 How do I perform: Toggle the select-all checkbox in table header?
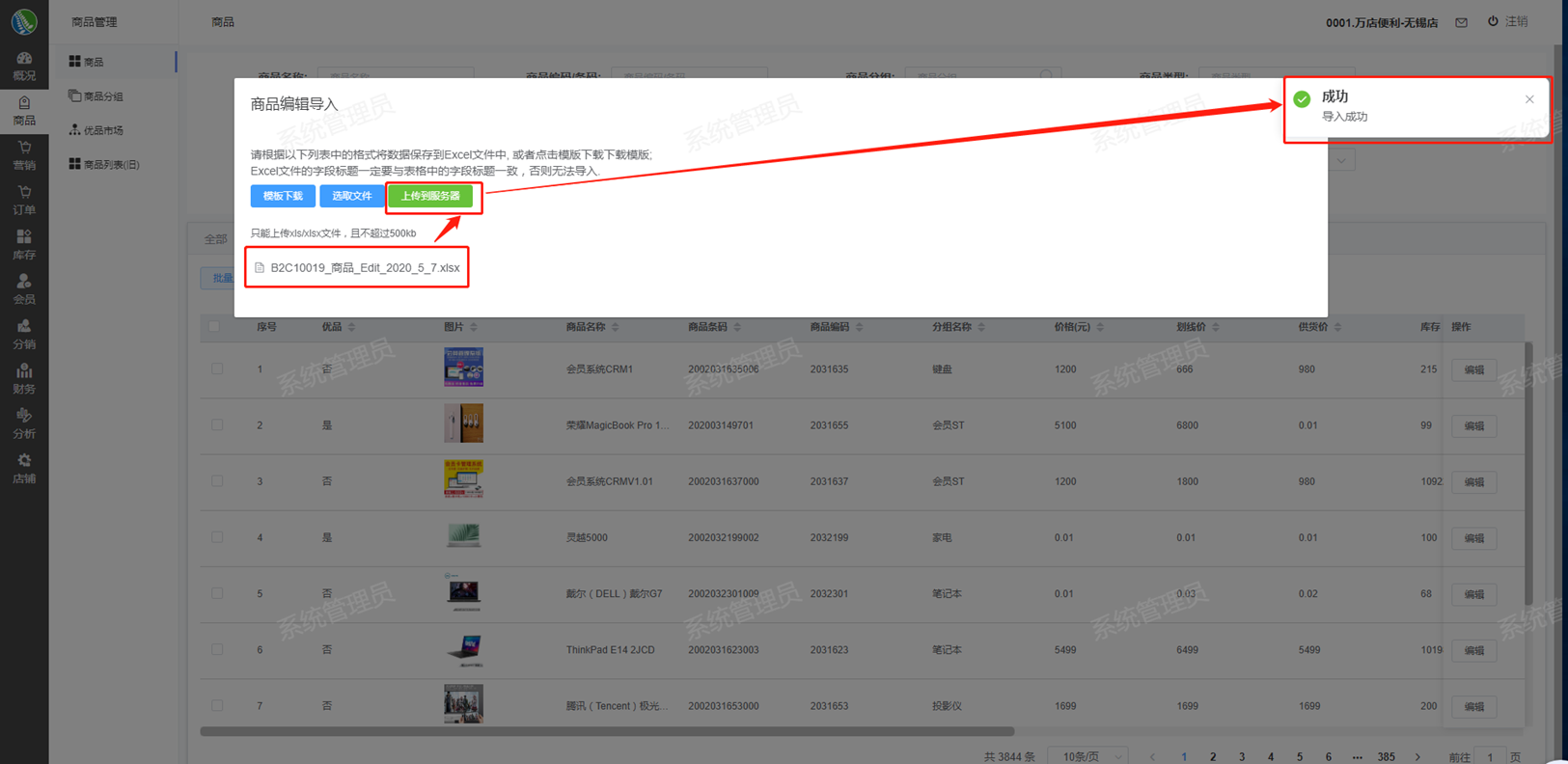coord(214,327)
